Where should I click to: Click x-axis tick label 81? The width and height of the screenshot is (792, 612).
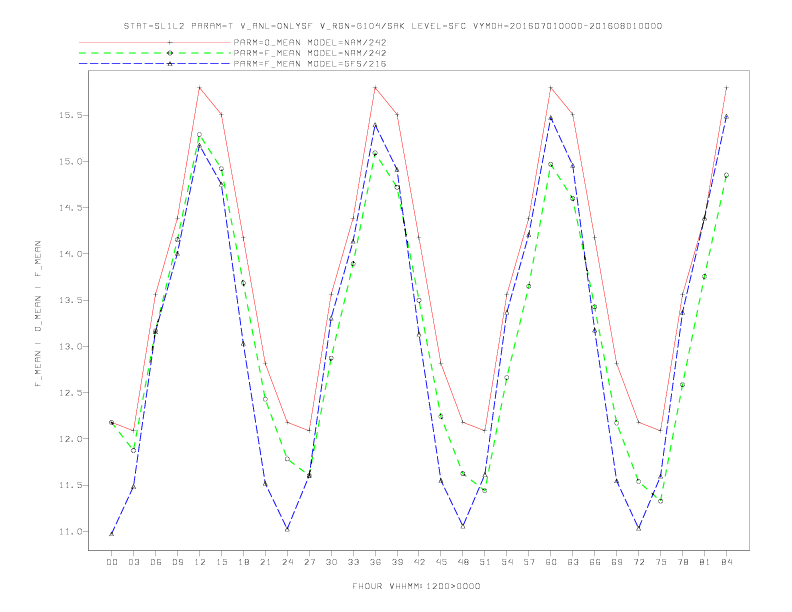pos(705,562)
